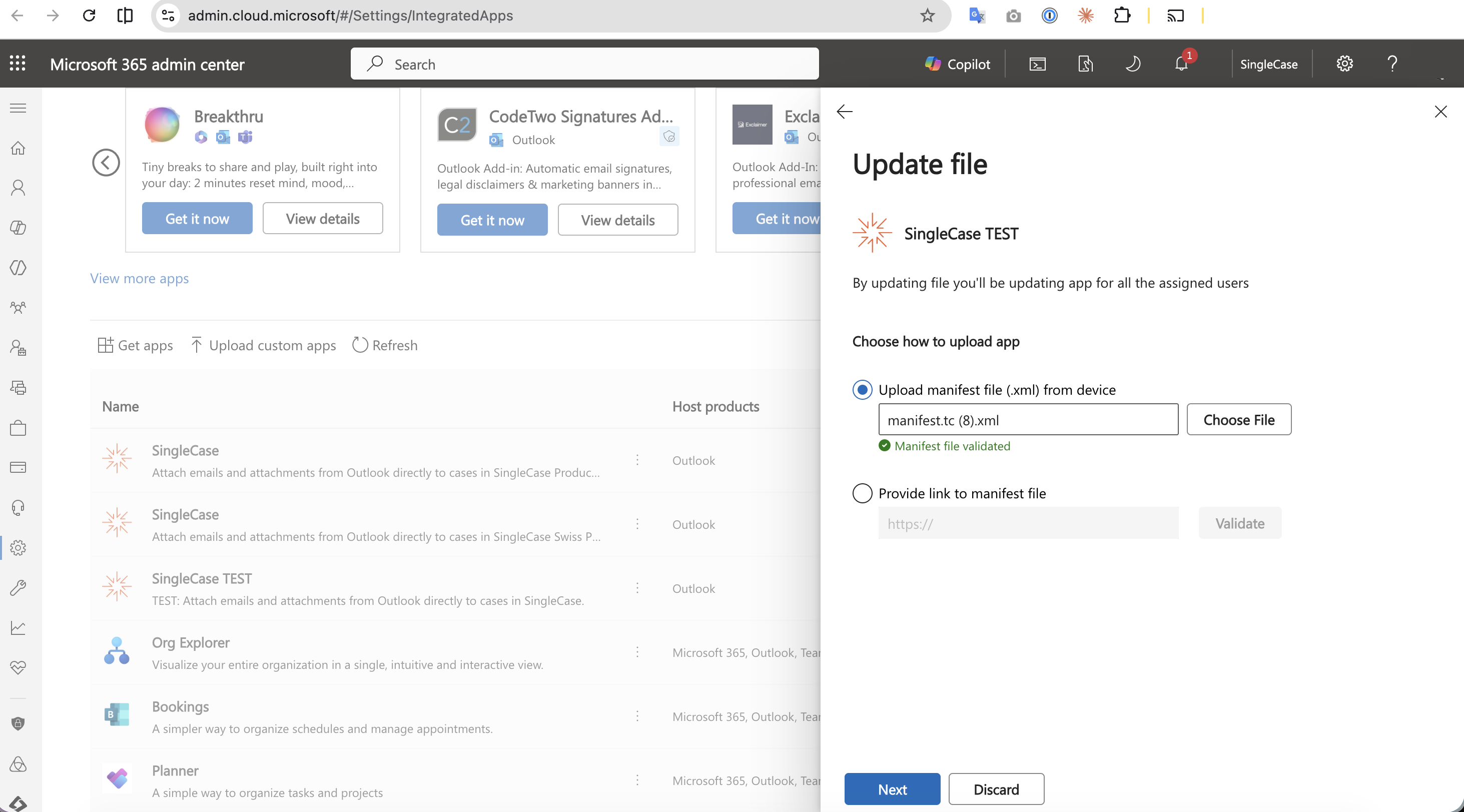
Task: Open Setup wrench sidebar icon
Action: coord(18,587)
